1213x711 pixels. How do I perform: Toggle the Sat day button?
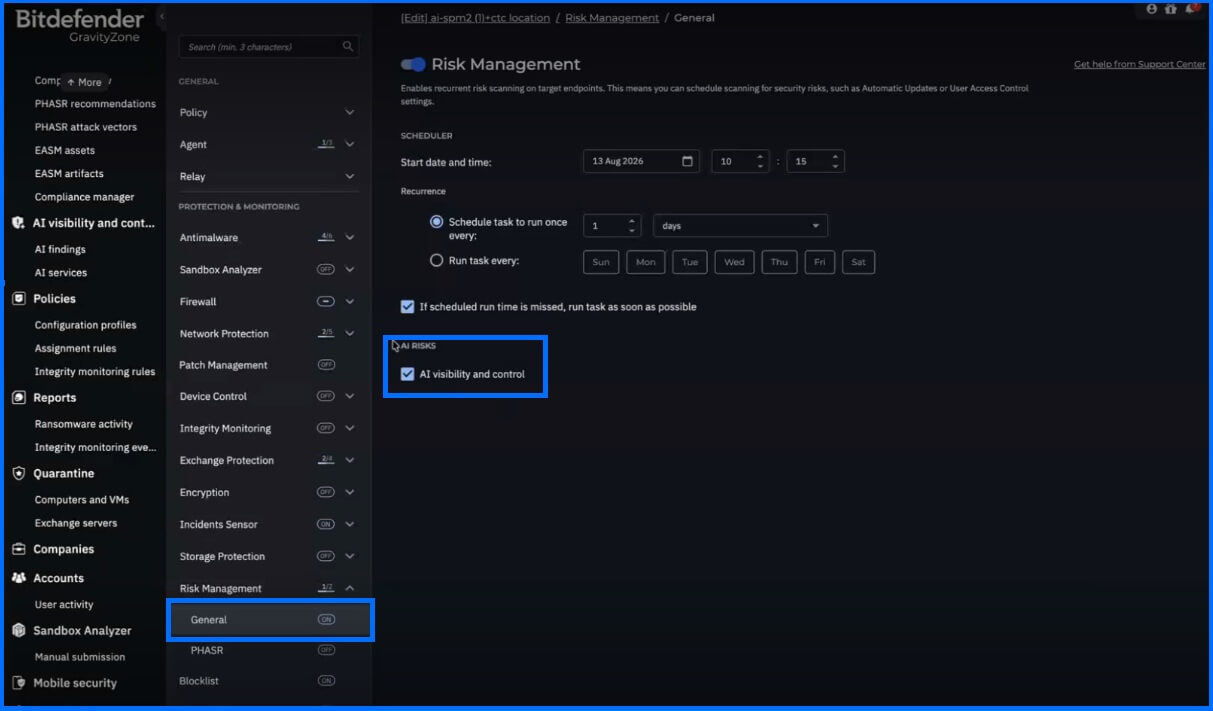(x=858, y=262)
